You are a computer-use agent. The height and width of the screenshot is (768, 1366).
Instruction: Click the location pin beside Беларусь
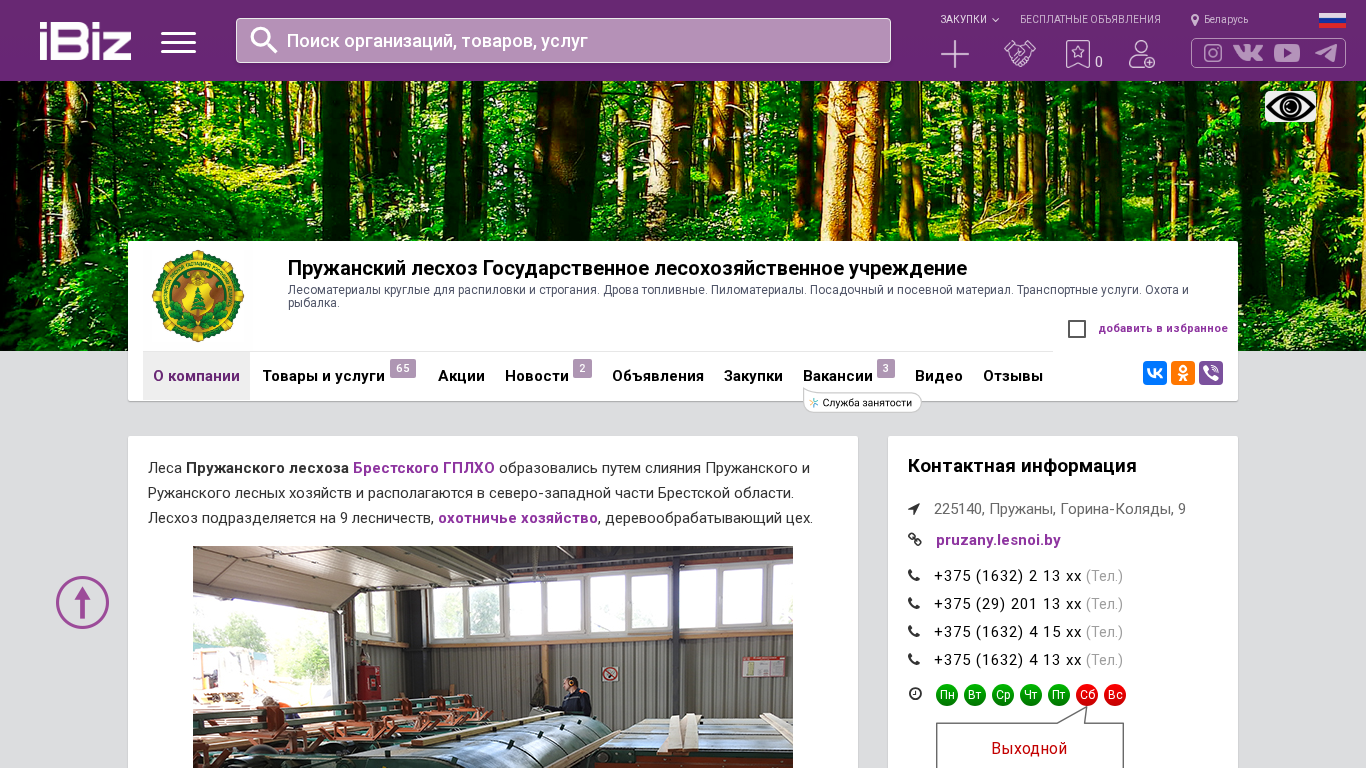click(x=1195, y=19)
